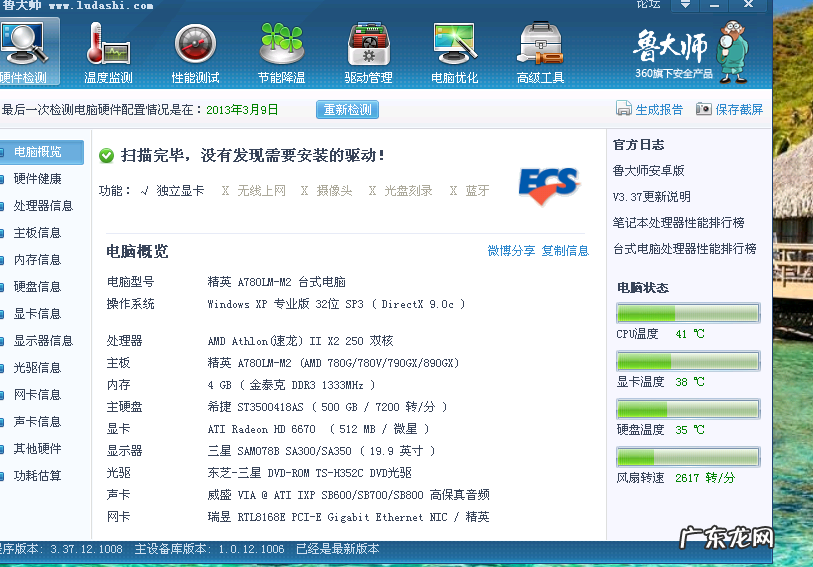Image resolution: width=813 pixels, height=567 pixels.
Task: Click the AMD Athlon II X2 250 value
Action: tap(300, 341)
